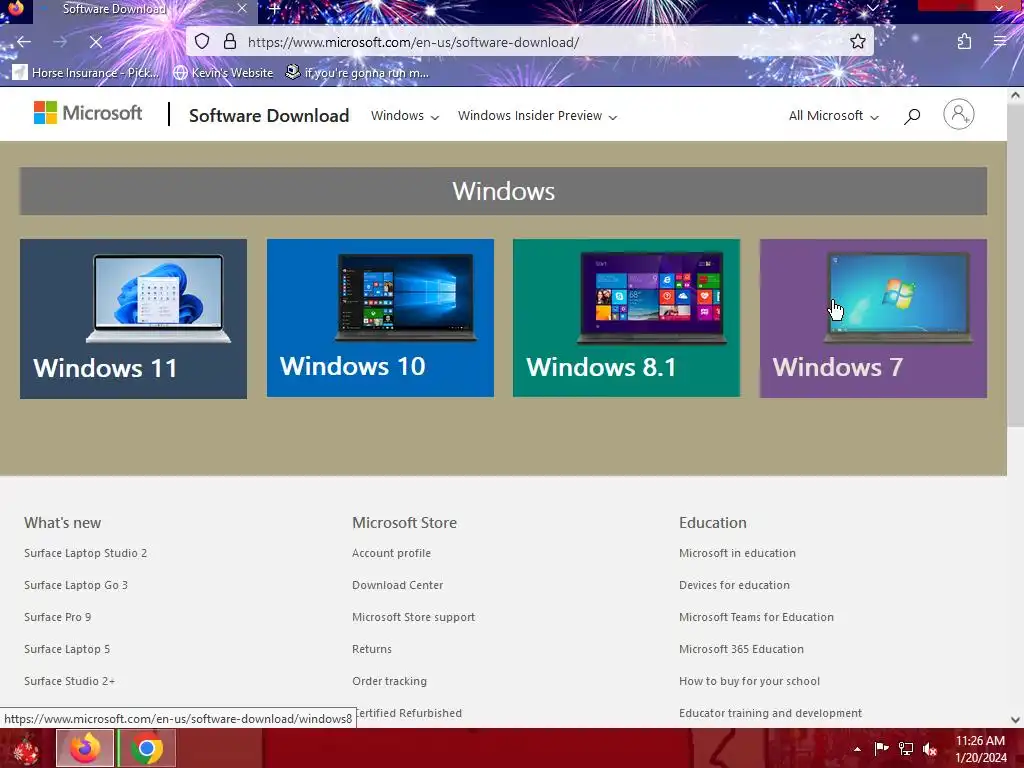The width and height of the screenshot is (1024, 768).
Task: Open the Windows 7 download tile
Action: [x=873, y=319]
